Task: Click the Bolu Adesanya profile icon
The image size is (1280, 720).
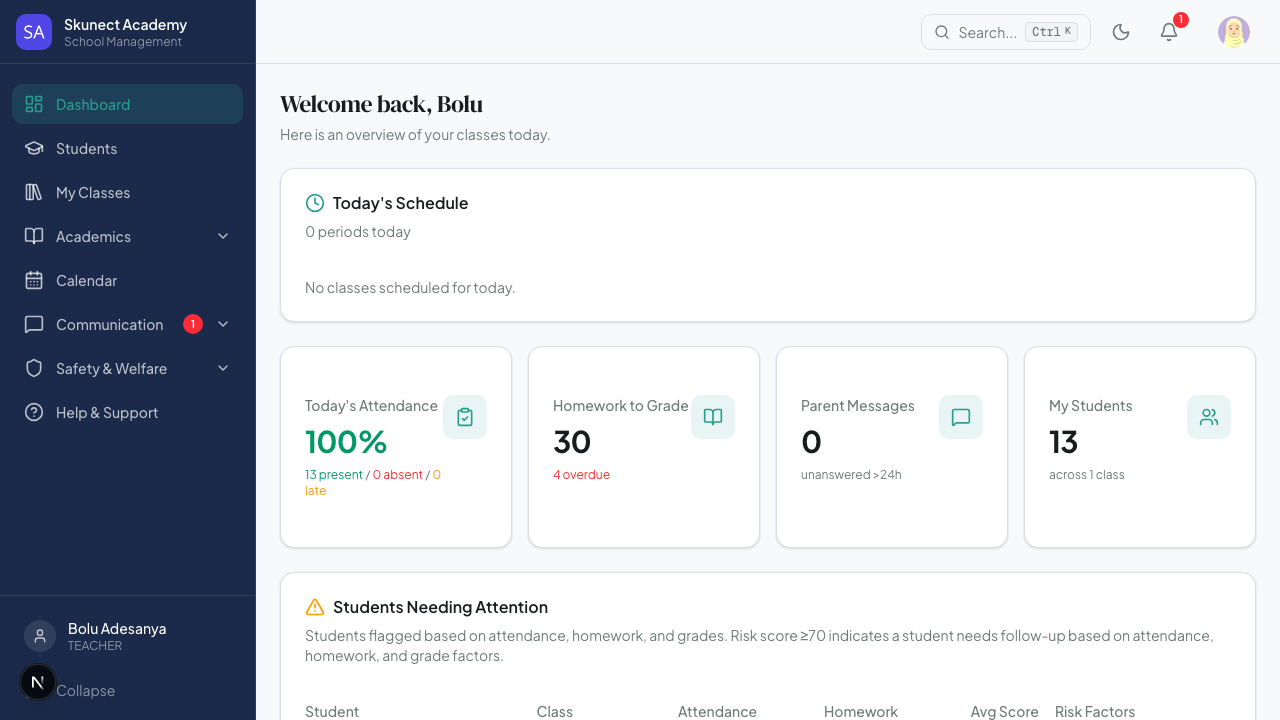Action: point(40,636)
